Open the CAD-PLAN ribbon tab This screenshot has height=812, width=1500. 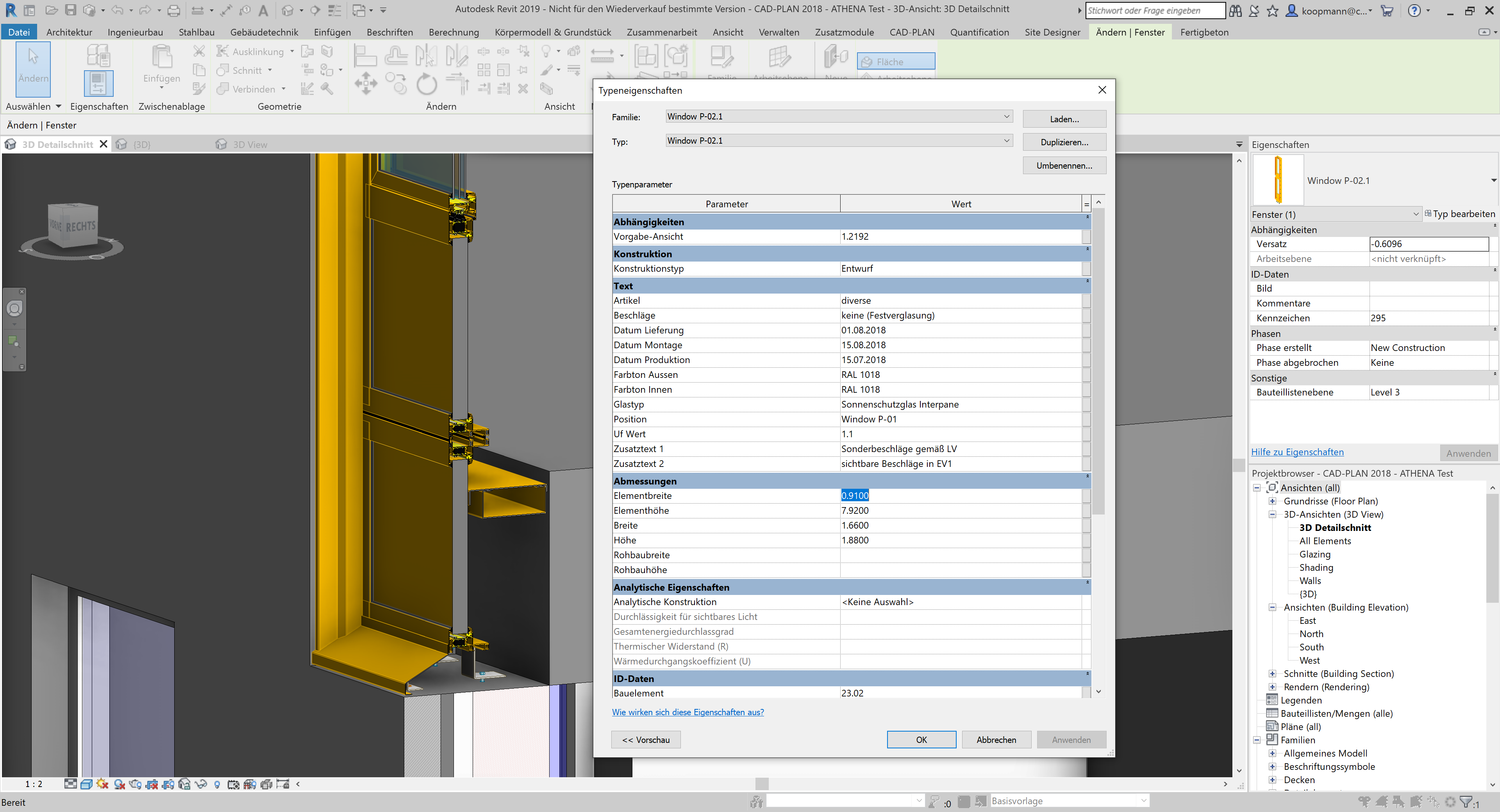pyautogui.click(x=911, y=32)
